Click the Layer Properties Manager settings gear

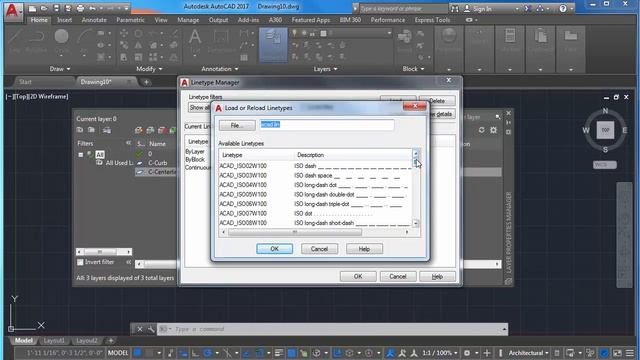coord(494,130)
